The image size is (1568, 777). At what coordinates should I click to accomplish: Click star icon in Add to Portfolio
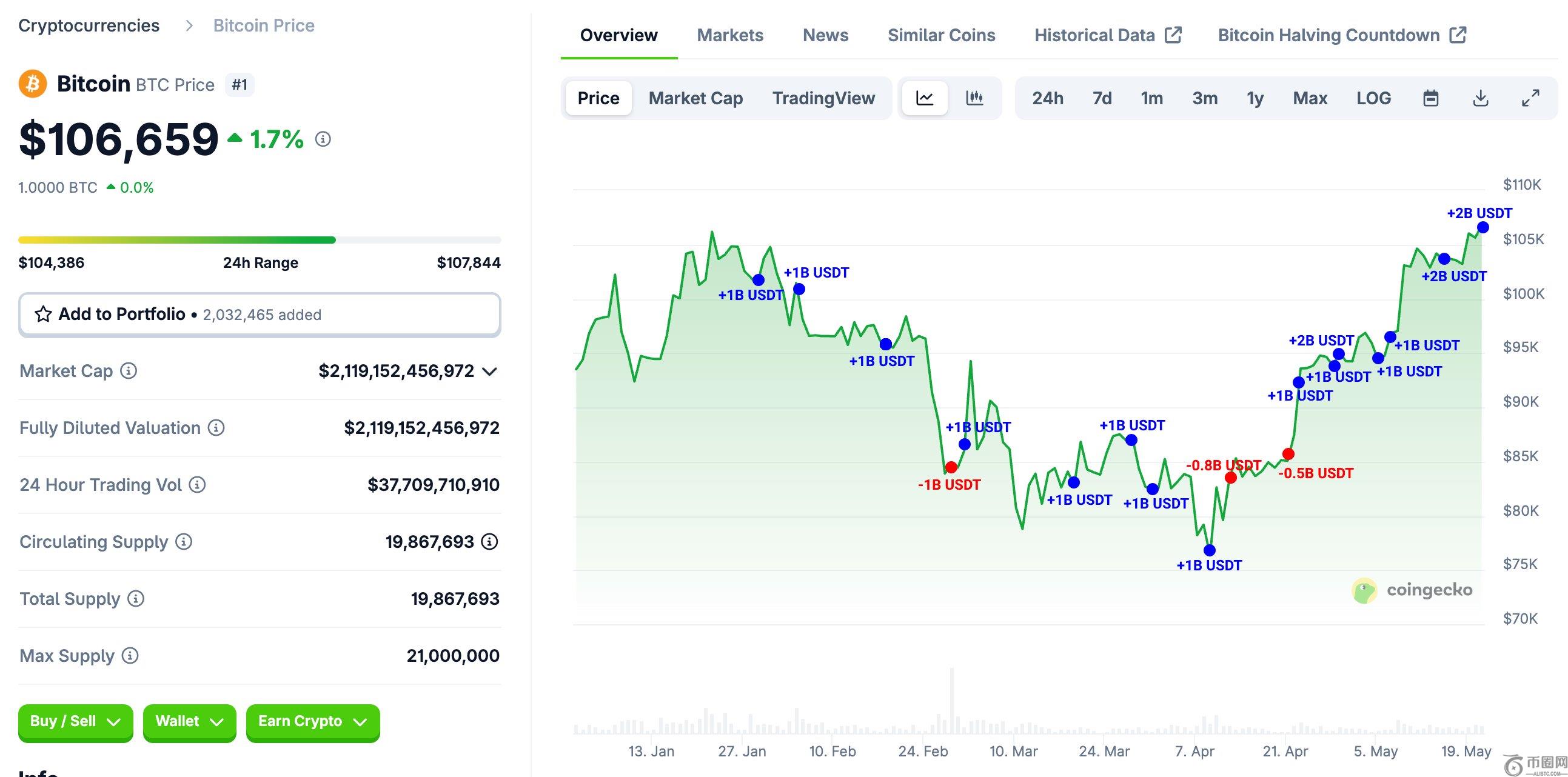[x=43, y=314]
